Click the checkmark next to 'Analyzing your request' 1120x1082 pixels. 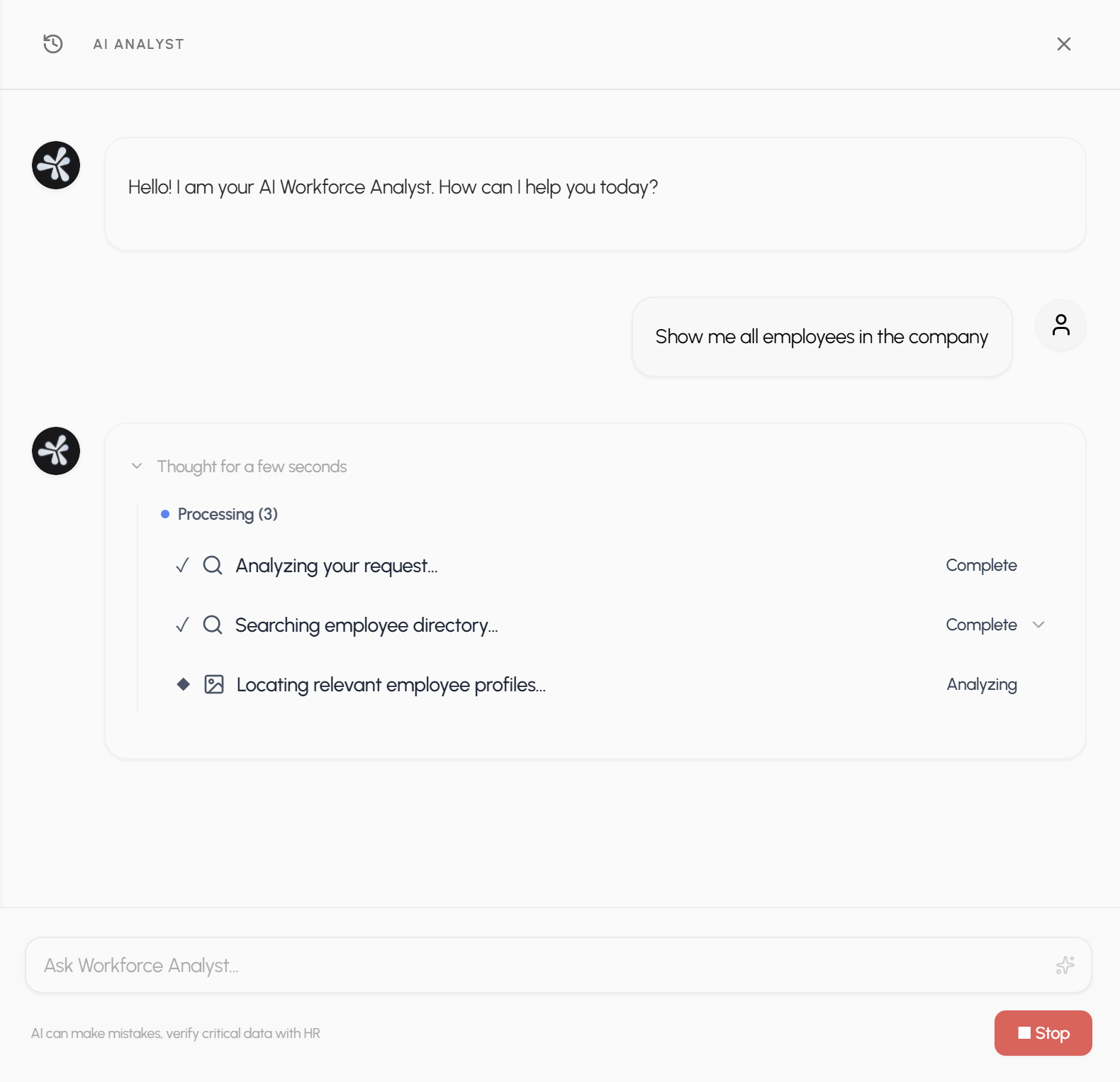coord(182,565)
